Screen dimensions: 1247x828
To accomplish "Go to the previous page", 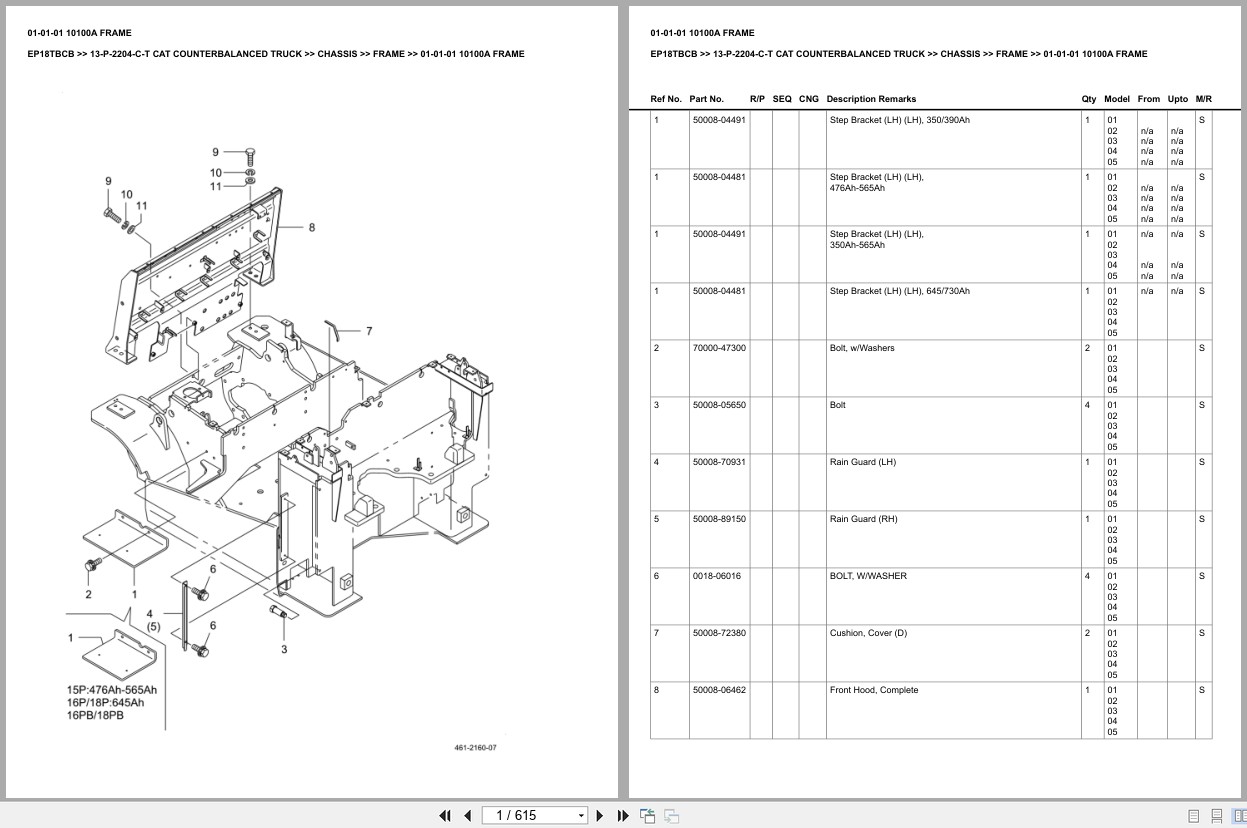I will pyautogui.click(x=468, y=815).
